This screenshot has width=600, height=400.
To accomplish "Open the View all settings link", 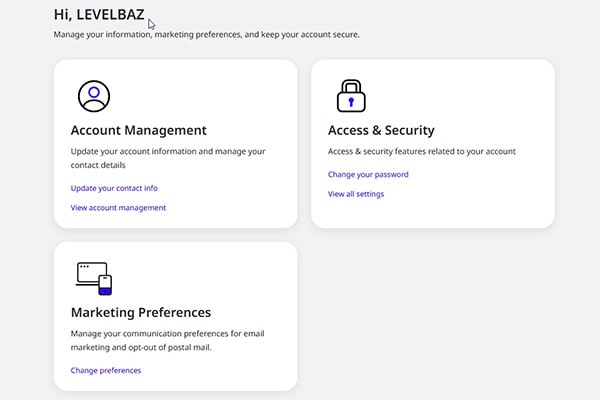I will click(356, 194).
